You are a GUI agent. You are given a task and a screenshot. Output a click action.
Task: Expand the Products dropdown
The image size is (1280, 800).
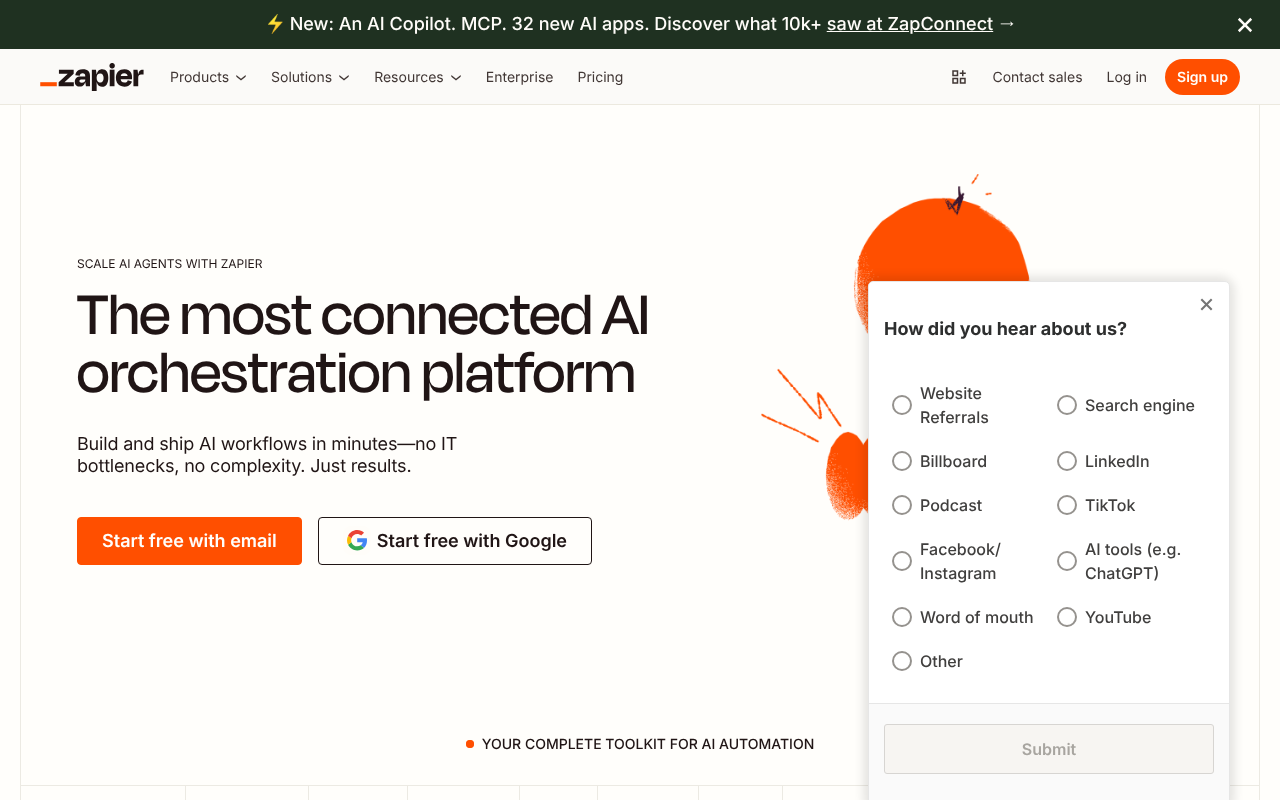point(207,77)
